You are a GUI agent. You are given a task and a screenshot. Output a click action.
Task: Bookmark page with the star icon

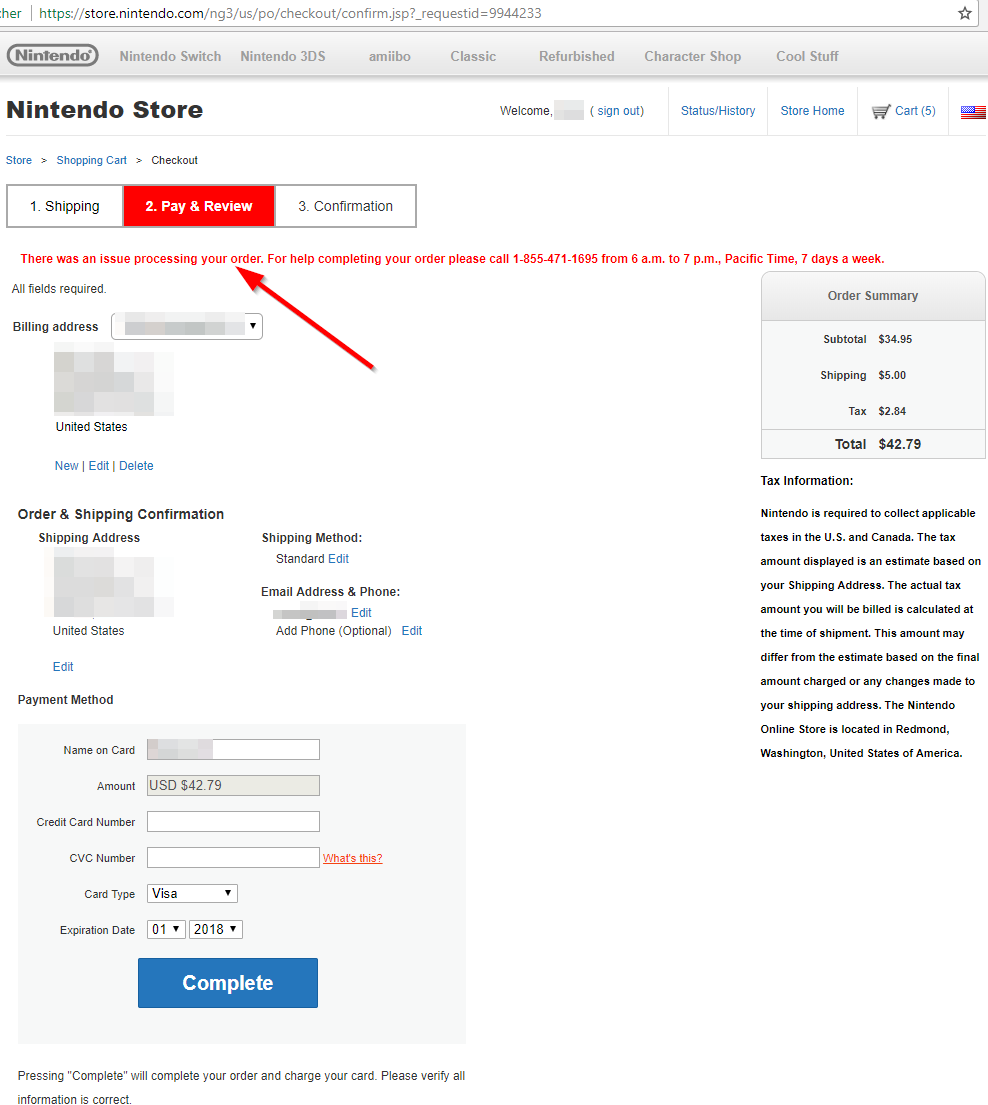965,13
